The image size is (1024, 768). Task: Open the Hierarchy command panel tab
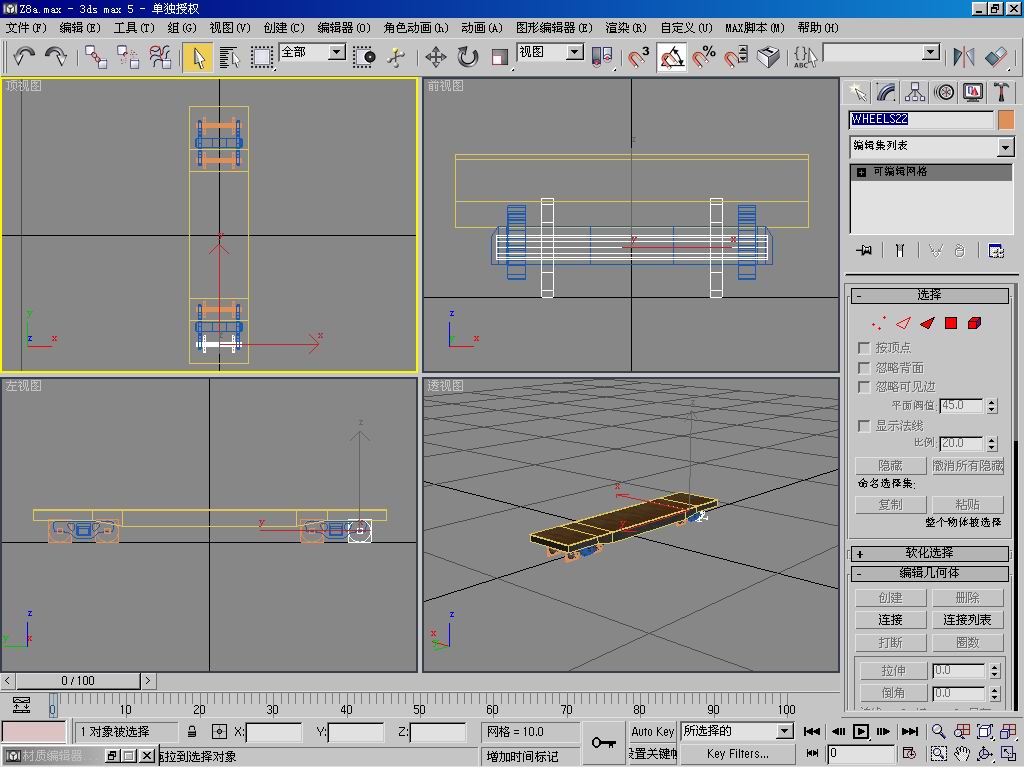pyautogui.click(x=915, y=93)
